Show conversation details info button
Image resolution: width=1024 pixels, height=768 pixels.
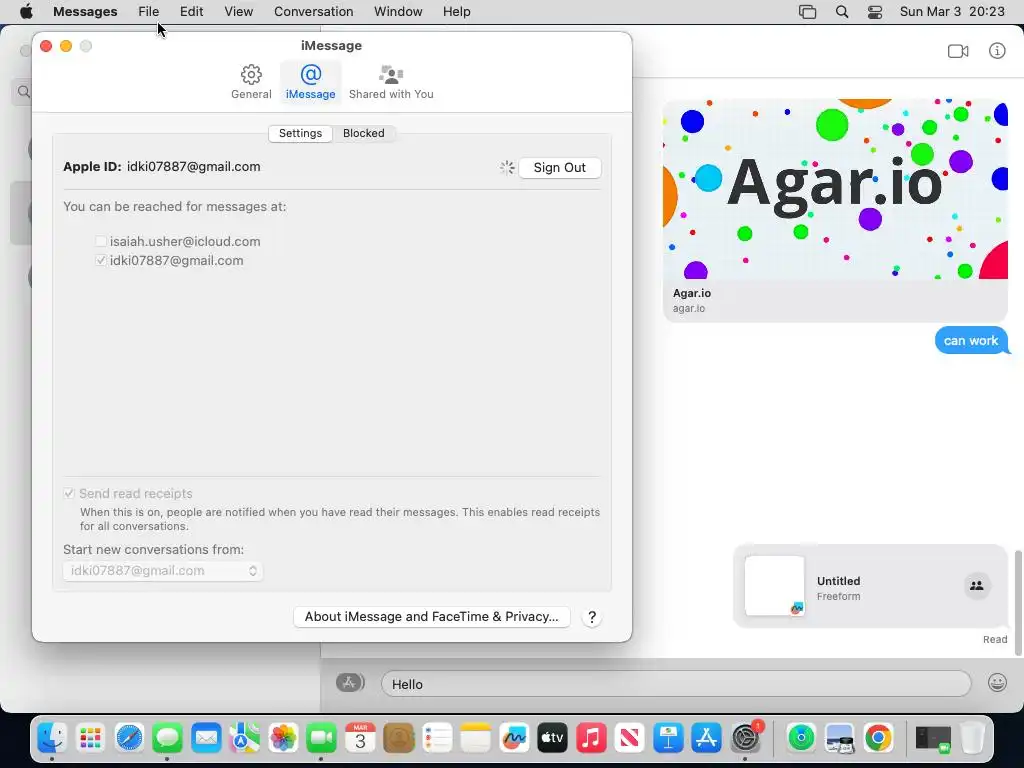(997, 51)
